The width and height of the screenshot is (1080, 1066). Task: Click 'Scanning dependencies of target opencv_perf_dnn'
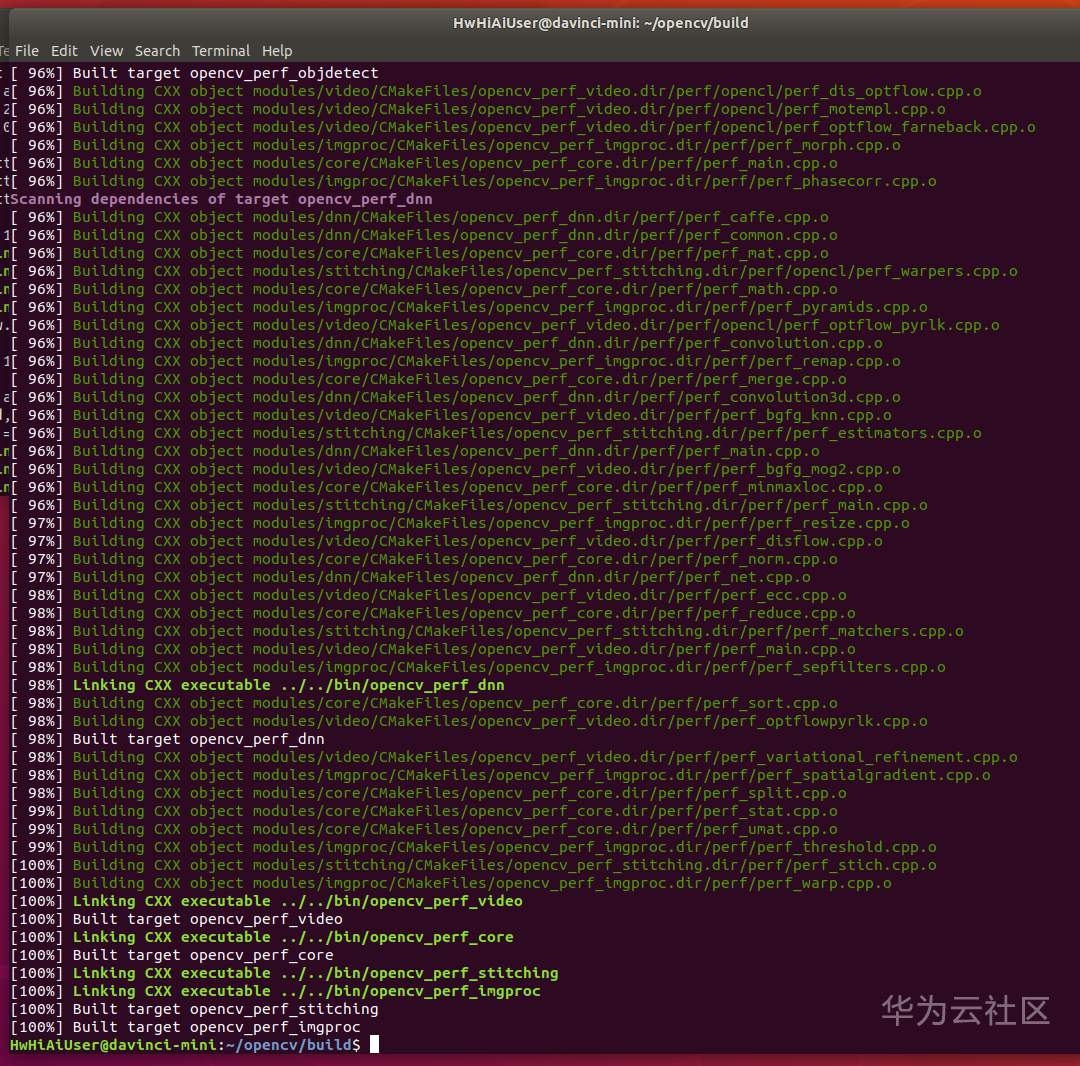[x=221, y=199]
